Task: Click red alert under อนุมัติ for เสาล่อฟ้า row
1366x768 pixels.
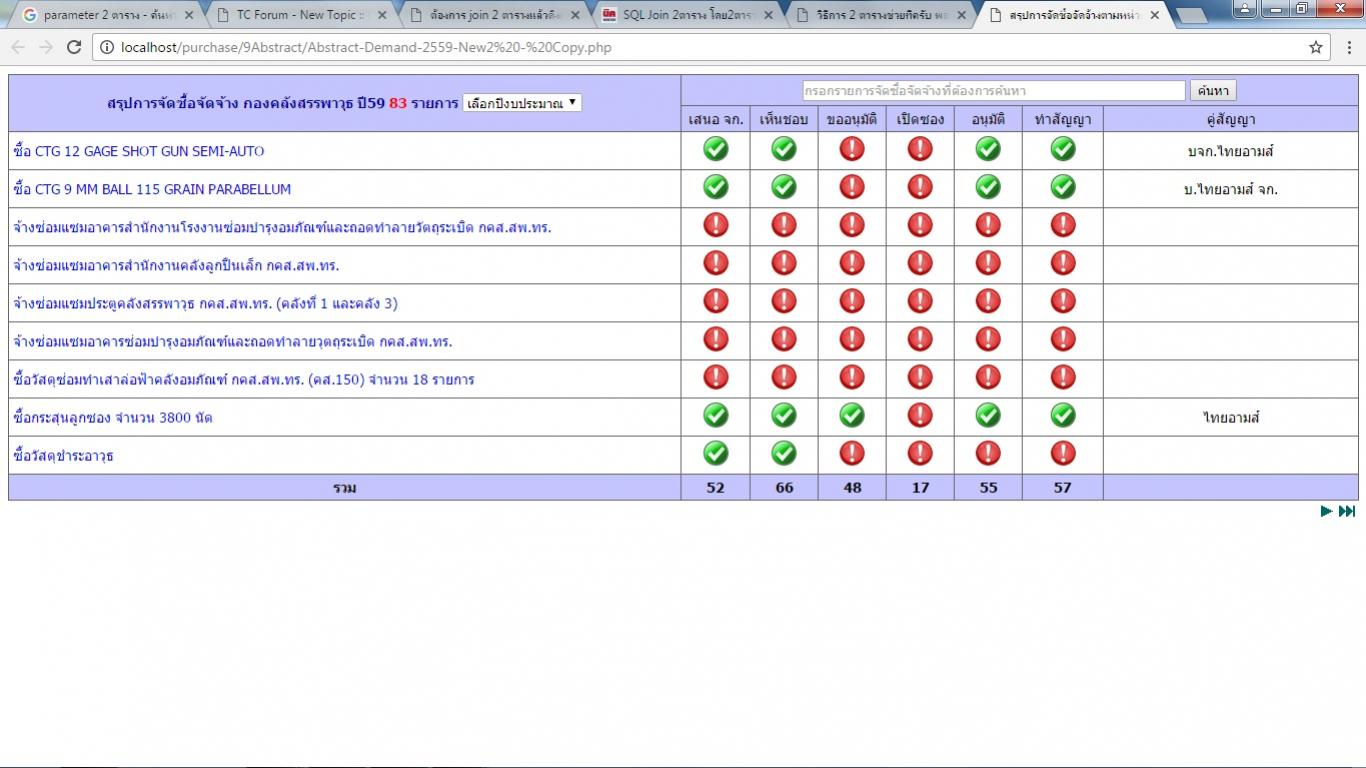Action: pyautogui.click(x=988, y=377)
